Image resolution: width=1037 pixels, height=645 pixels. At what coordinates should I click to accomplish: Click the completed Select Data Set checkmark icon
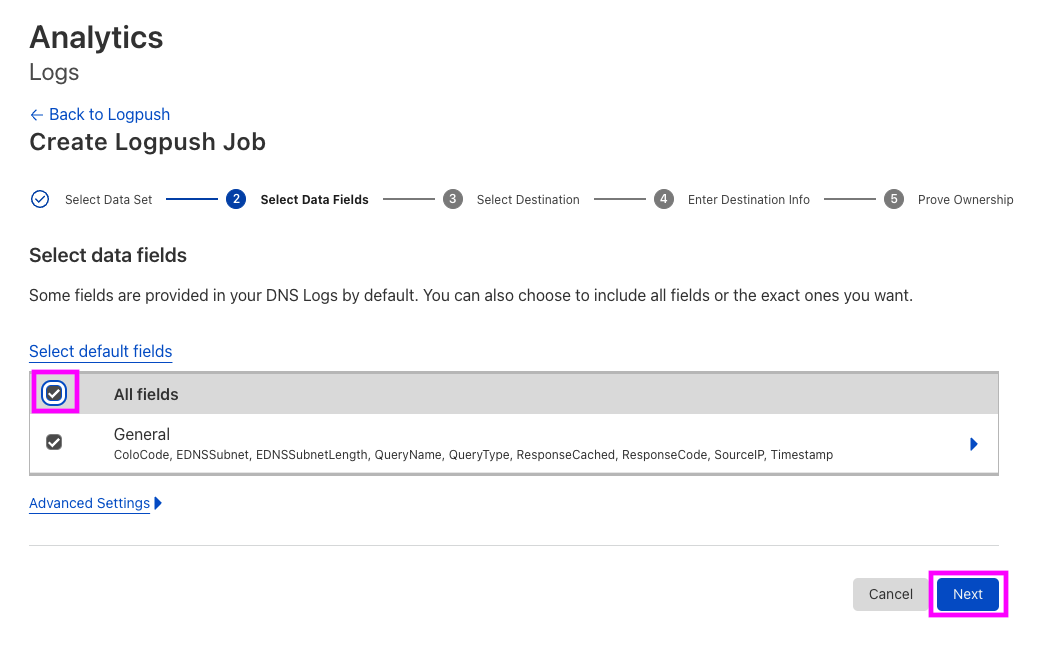click(x=40, y=199)
